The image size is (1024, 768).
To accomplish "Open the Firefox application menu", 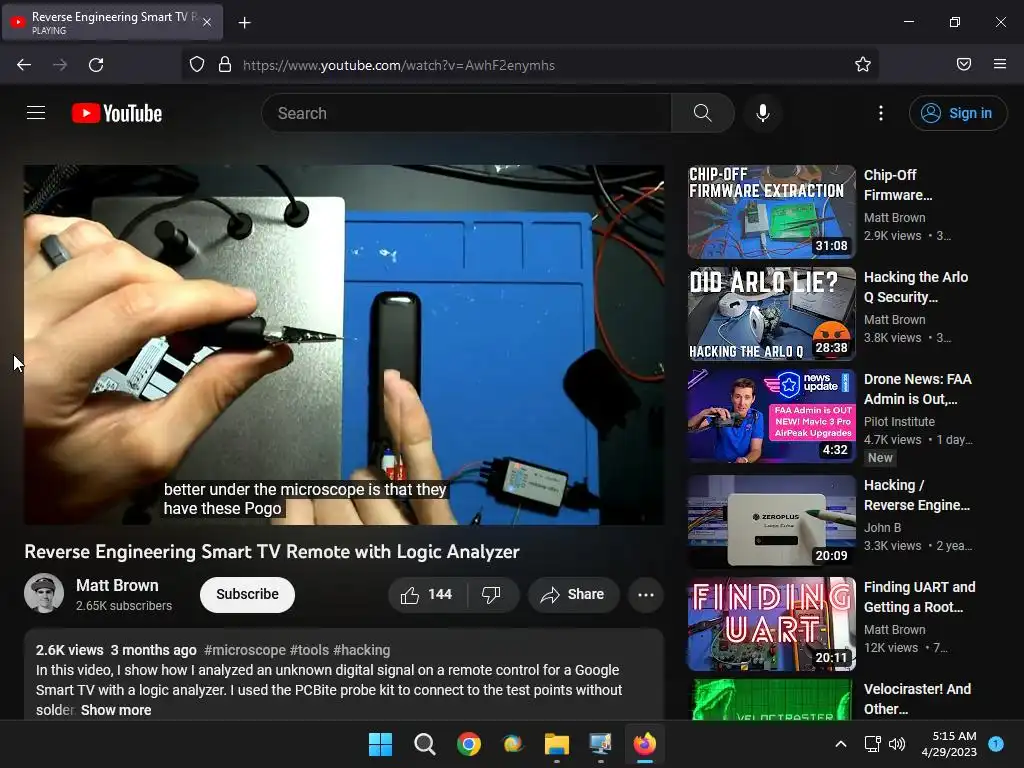I will [1000, 64].
